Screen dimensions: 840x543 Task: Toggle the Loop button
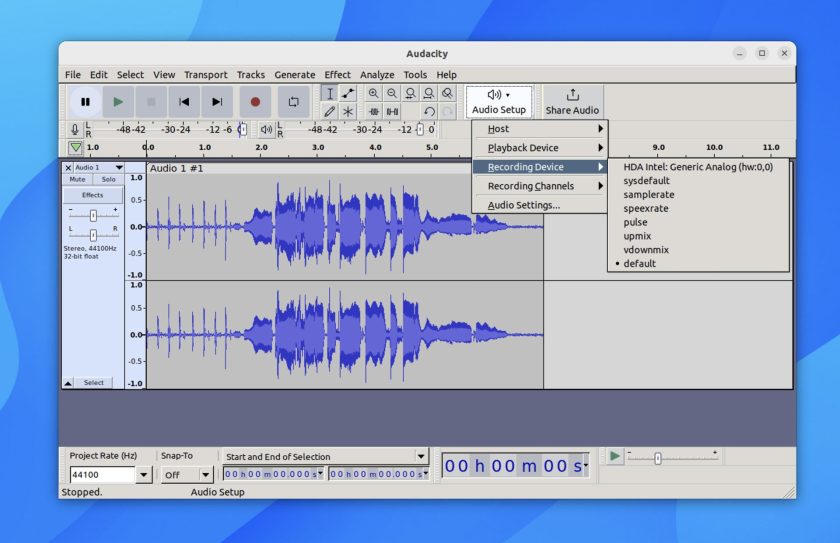(x=294, y=102)
